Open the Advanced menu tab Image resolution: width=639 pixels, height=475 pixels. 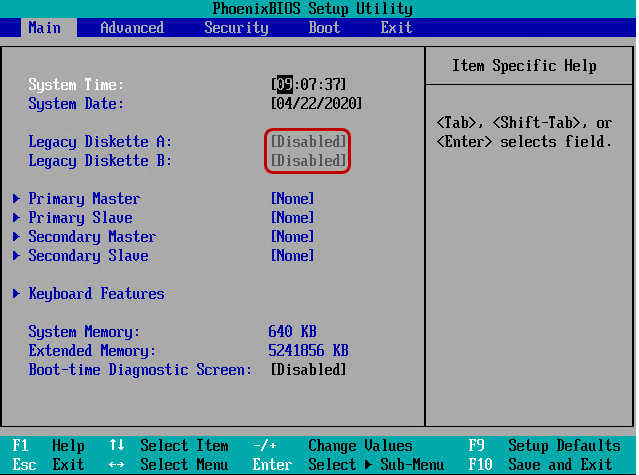132,28
